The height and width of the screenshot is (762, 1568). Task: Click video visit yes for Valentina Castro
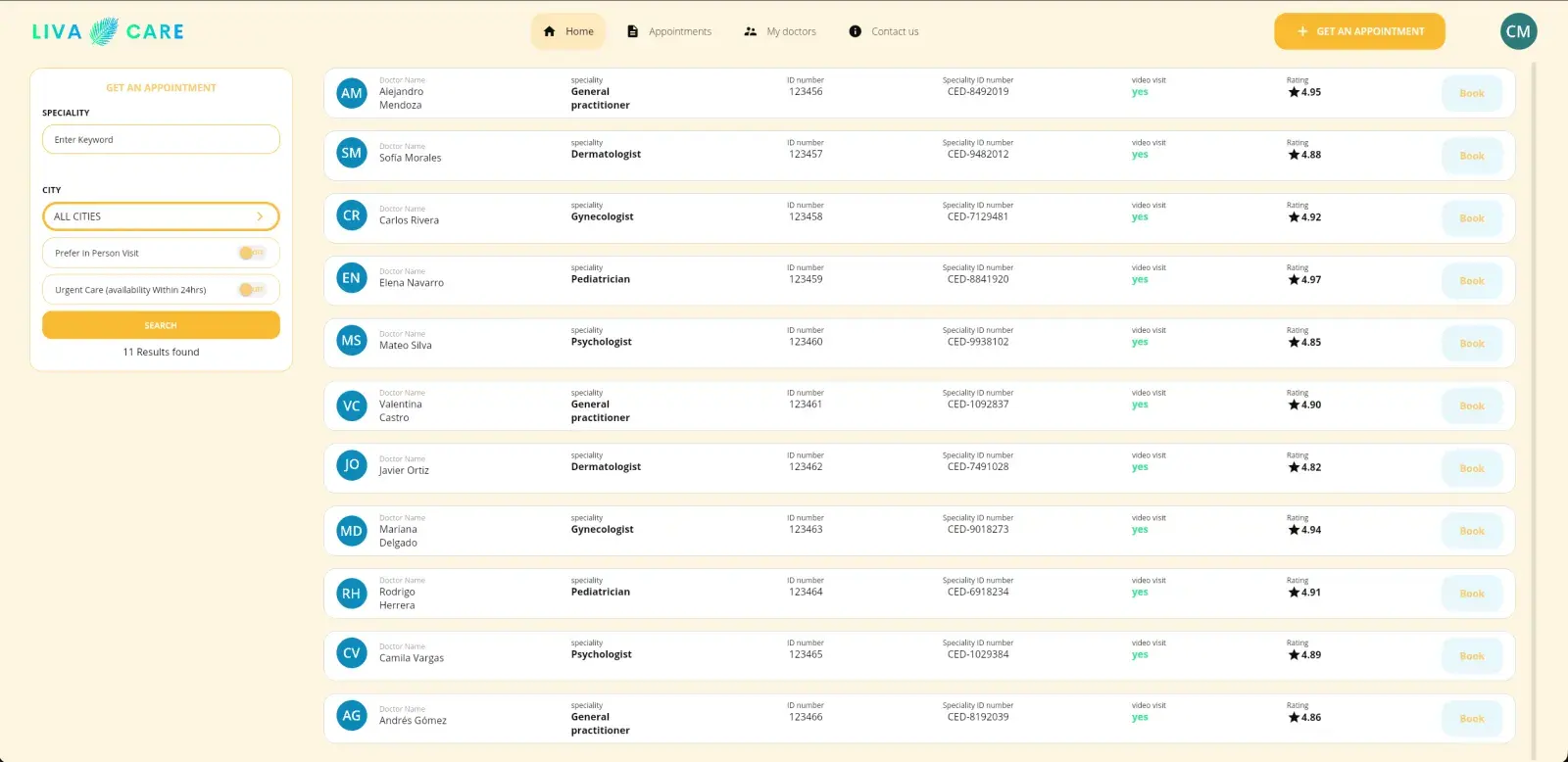pos(1140,405)
